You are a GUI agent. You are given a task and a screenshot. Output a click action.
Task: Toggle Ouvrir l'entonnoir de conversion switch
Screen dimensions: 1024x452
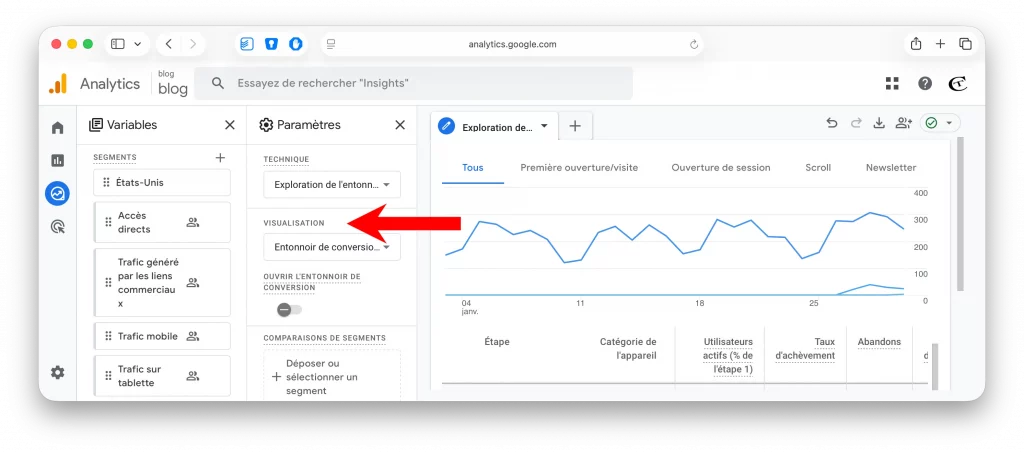point(289,310)
